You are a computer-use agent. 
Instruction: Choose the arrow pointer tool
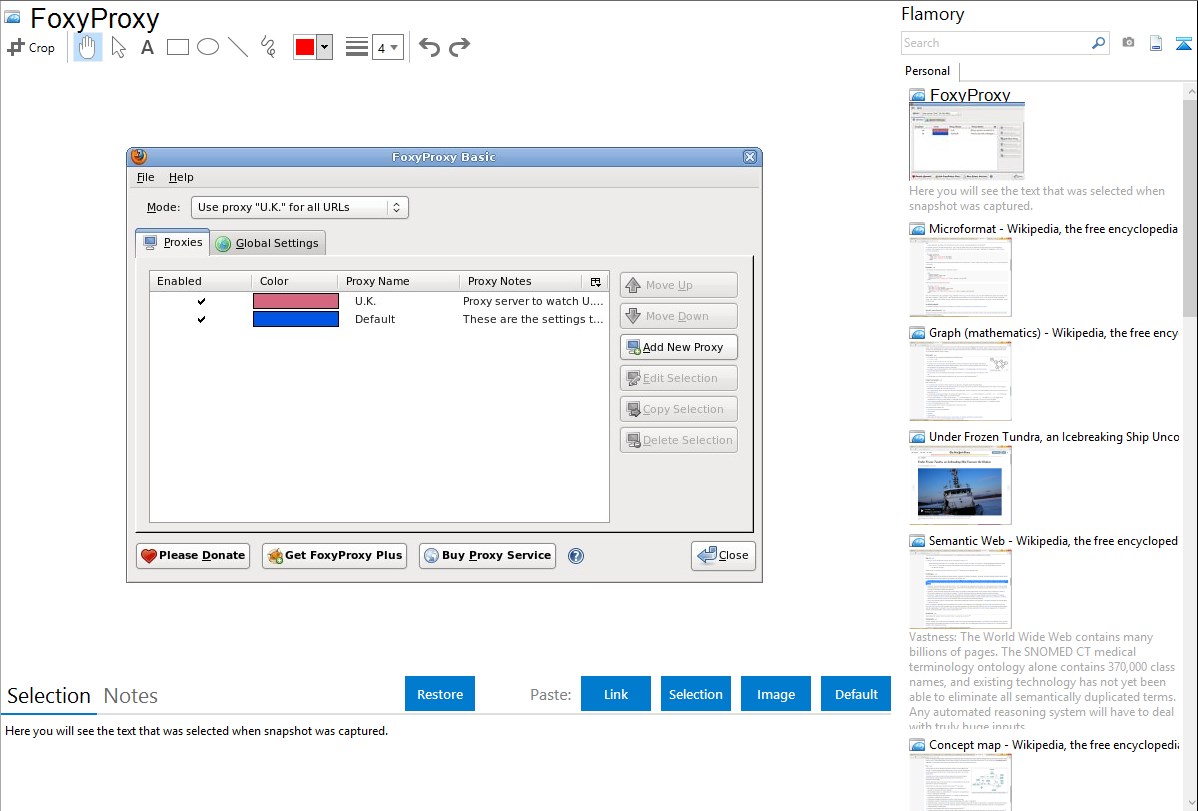click(x=118, y=47)
